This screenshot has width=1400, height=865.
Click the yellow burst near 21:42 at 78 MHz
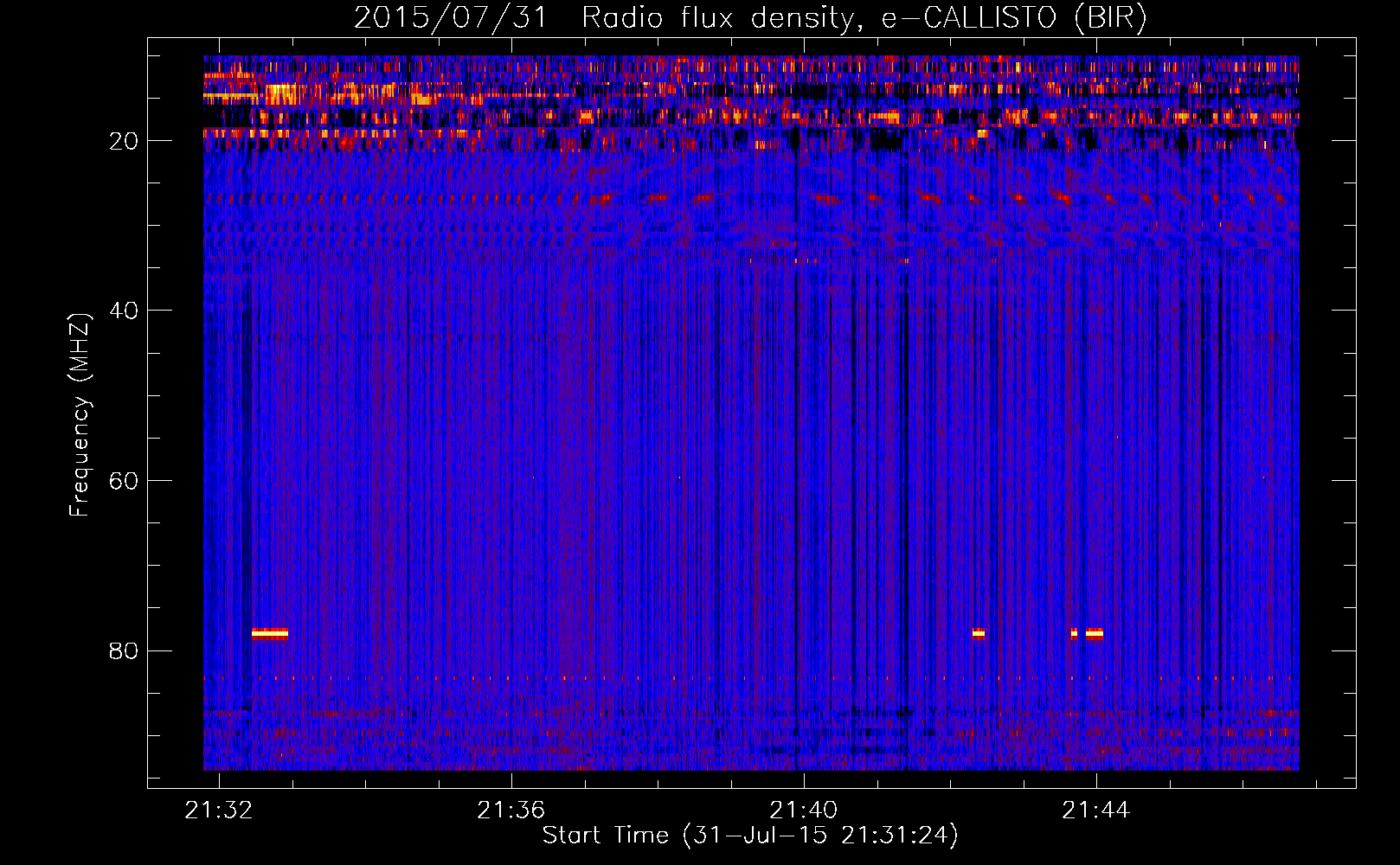pos(979,633)
